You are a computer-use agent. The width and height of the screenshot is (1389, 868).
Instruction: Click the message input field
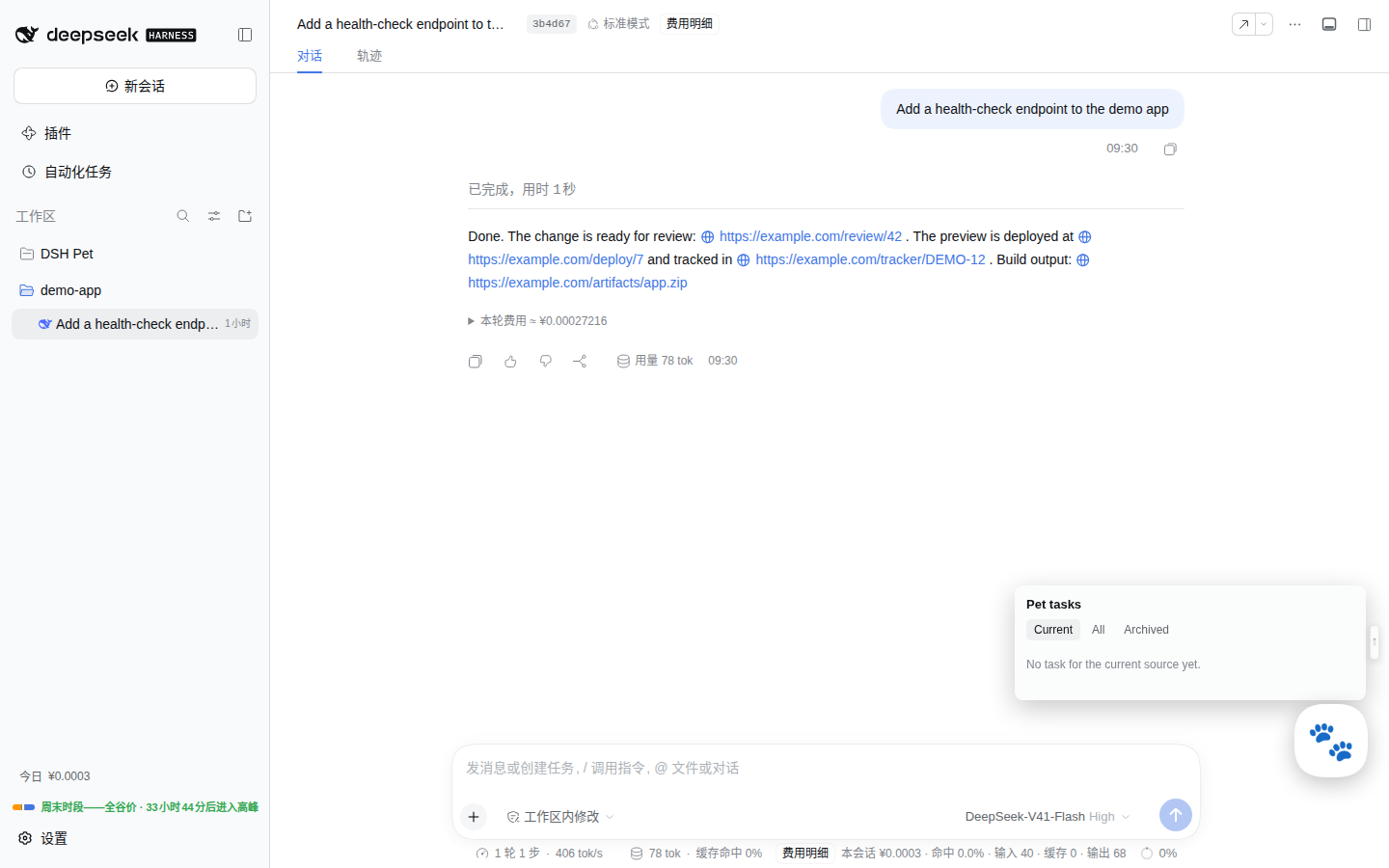(826, 769)
